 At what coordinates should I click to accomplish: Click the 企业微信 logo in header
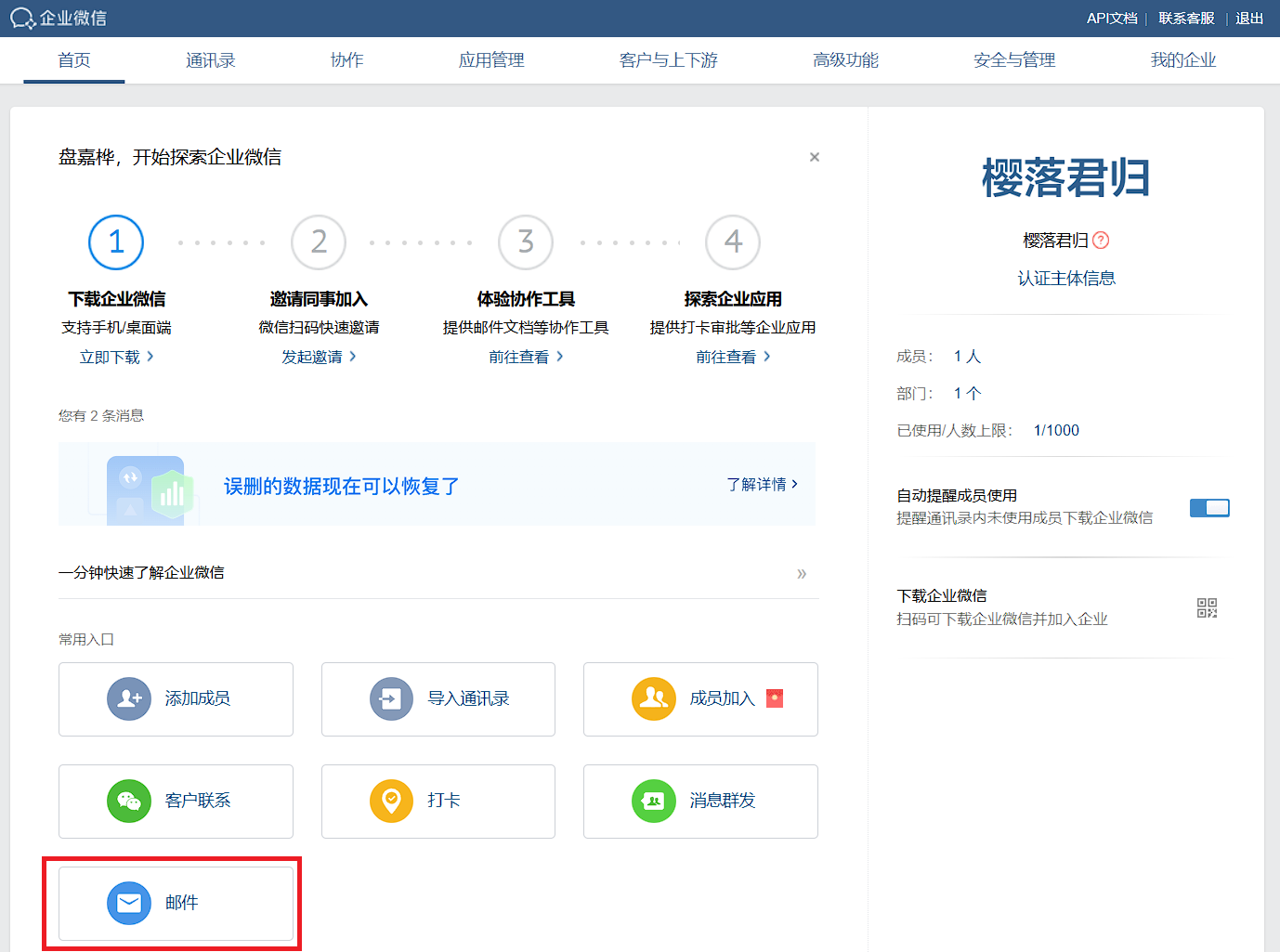[59, 18]
